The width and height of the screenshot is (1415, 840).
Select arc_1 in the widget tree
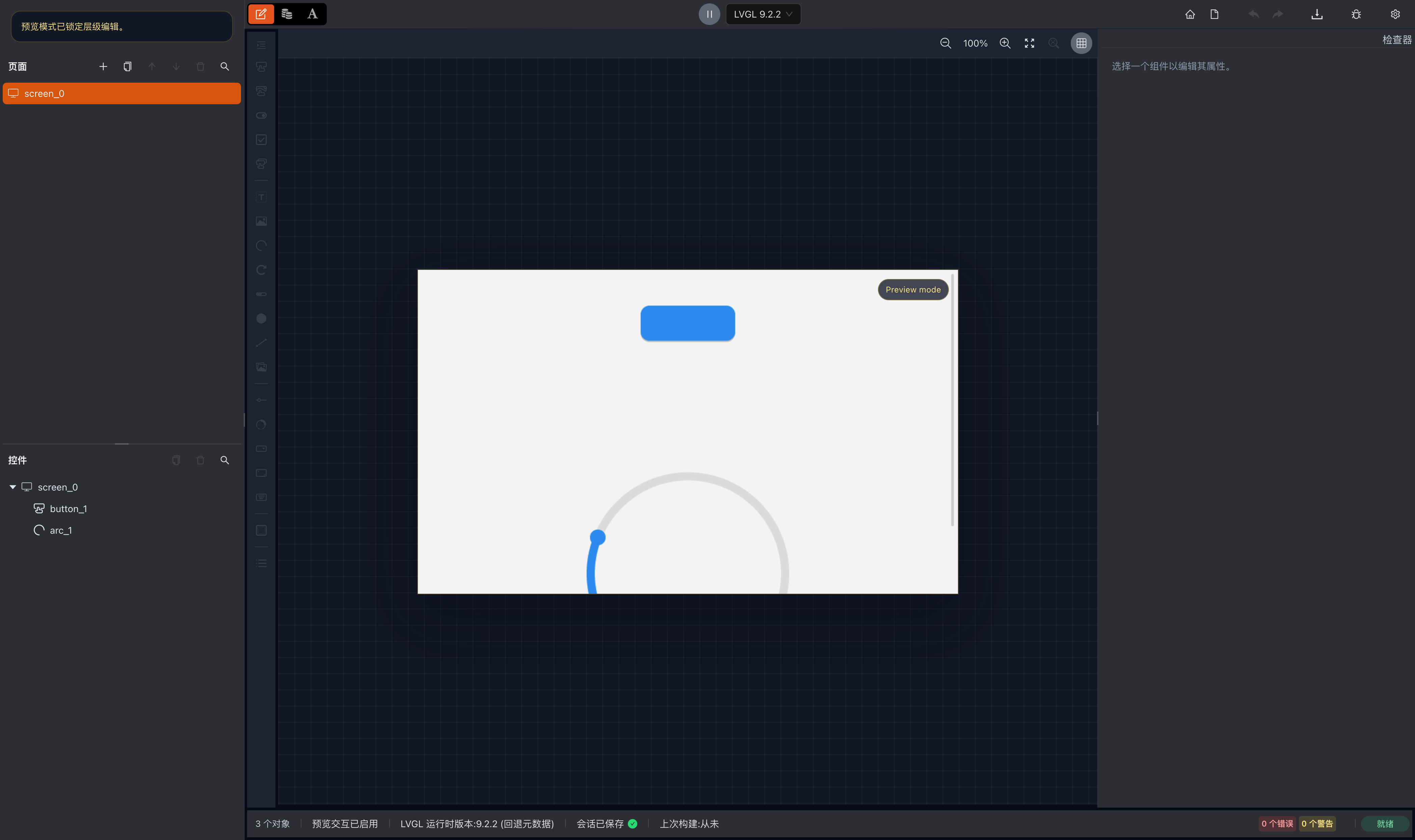(60, 530)
